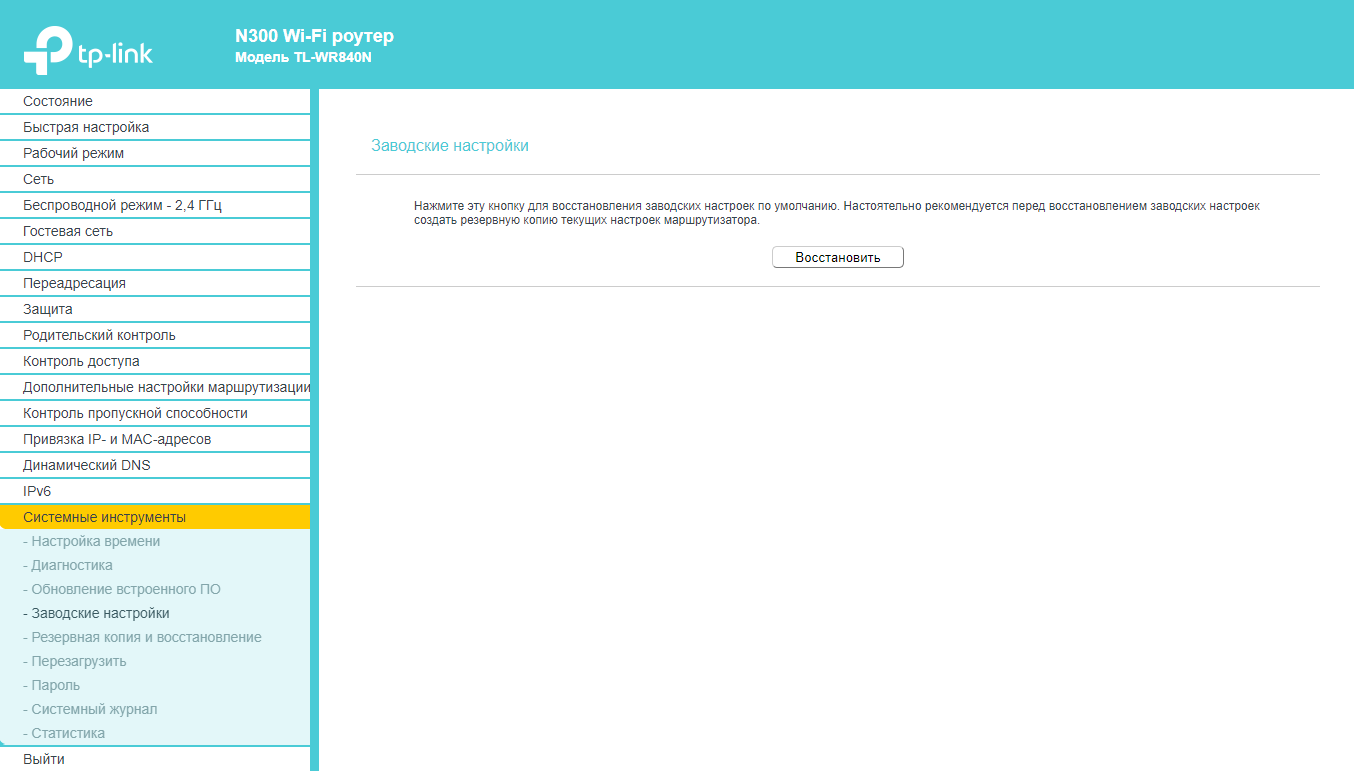This screenshot has height=771, width=1354.
Task: Select Родительский контроль in sidebar
Action: tap(99, 335)
